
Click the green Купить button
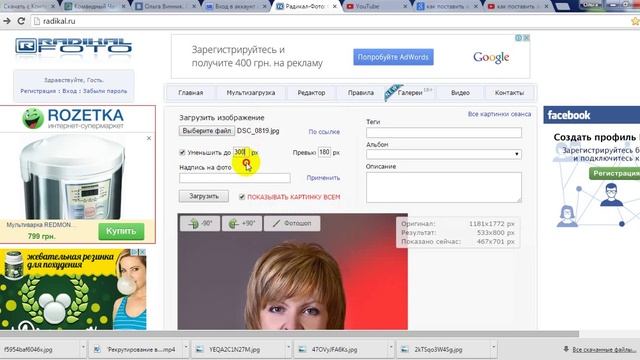(121, 231)
